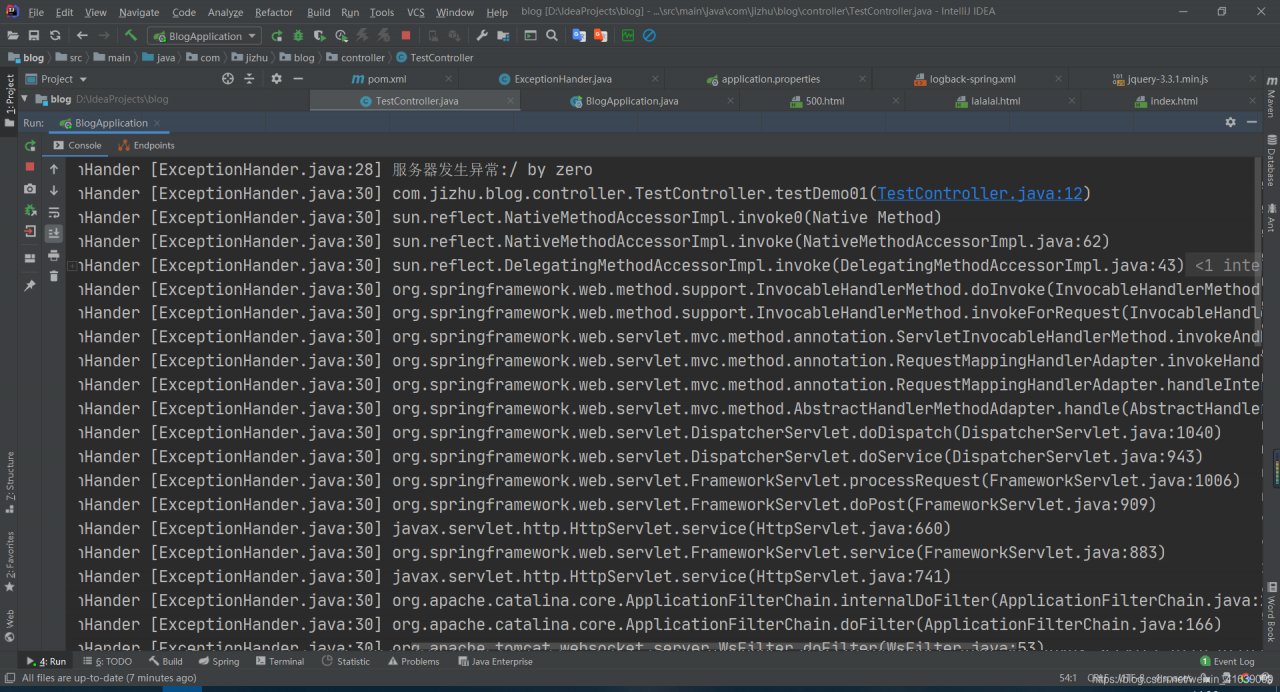Click the 'jizhu' breadcrumb folder
The width and height of the screenshot is (1280, 692).
tap(249, 58)
